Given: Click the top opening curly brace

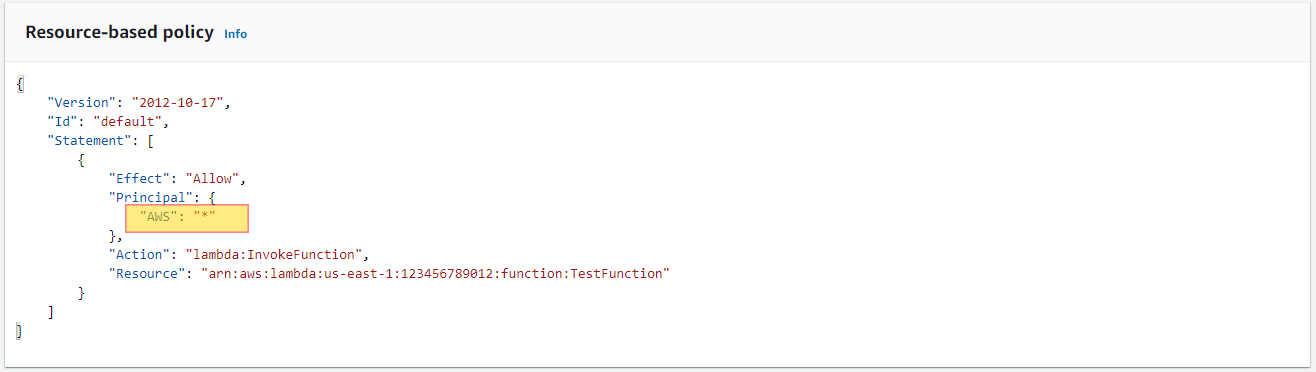Looking at the screenshot, I should (20, 83).
